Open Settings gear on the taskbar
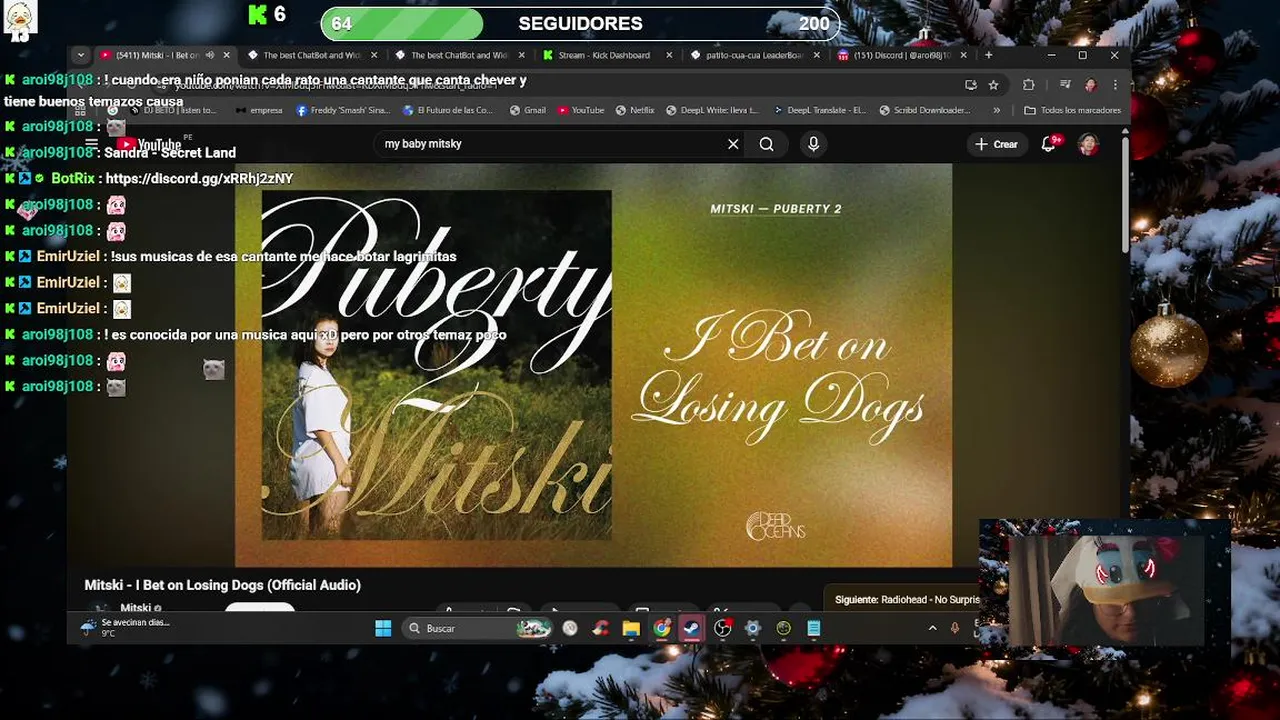 (x=753, y=628)
